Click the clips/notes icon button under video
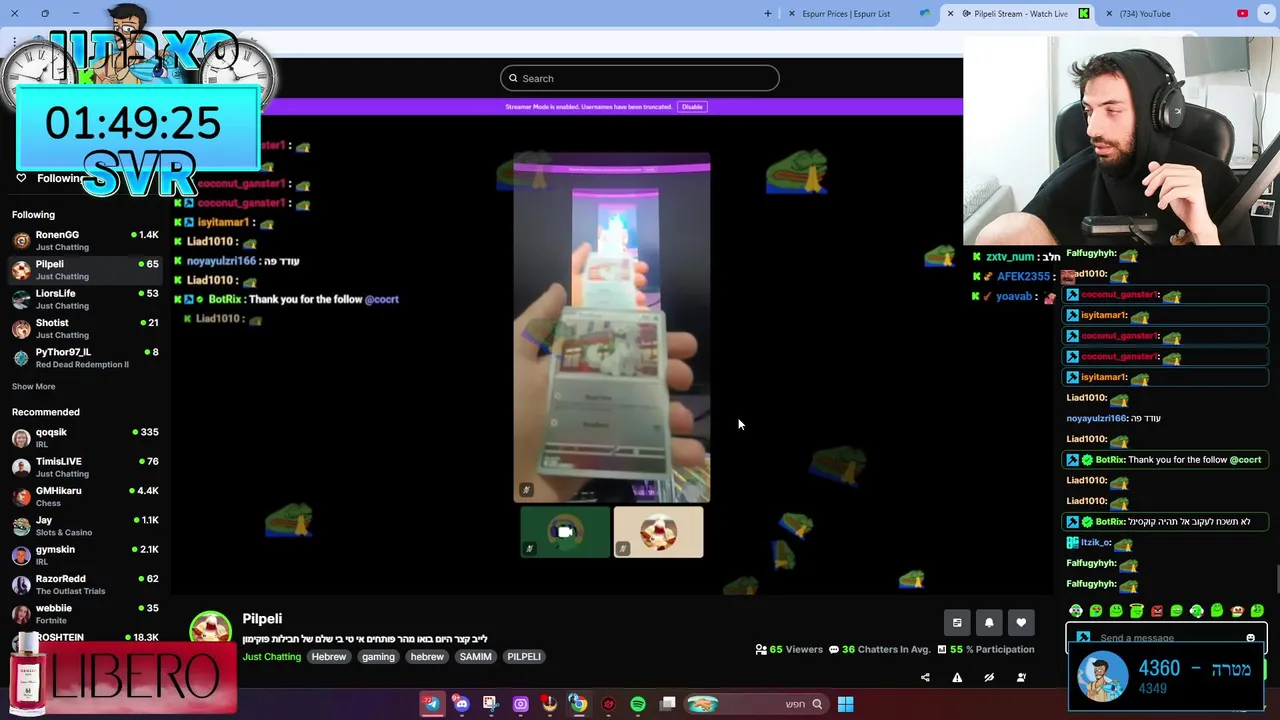The width and height of the screenshot is (1280, 720). 957,623
